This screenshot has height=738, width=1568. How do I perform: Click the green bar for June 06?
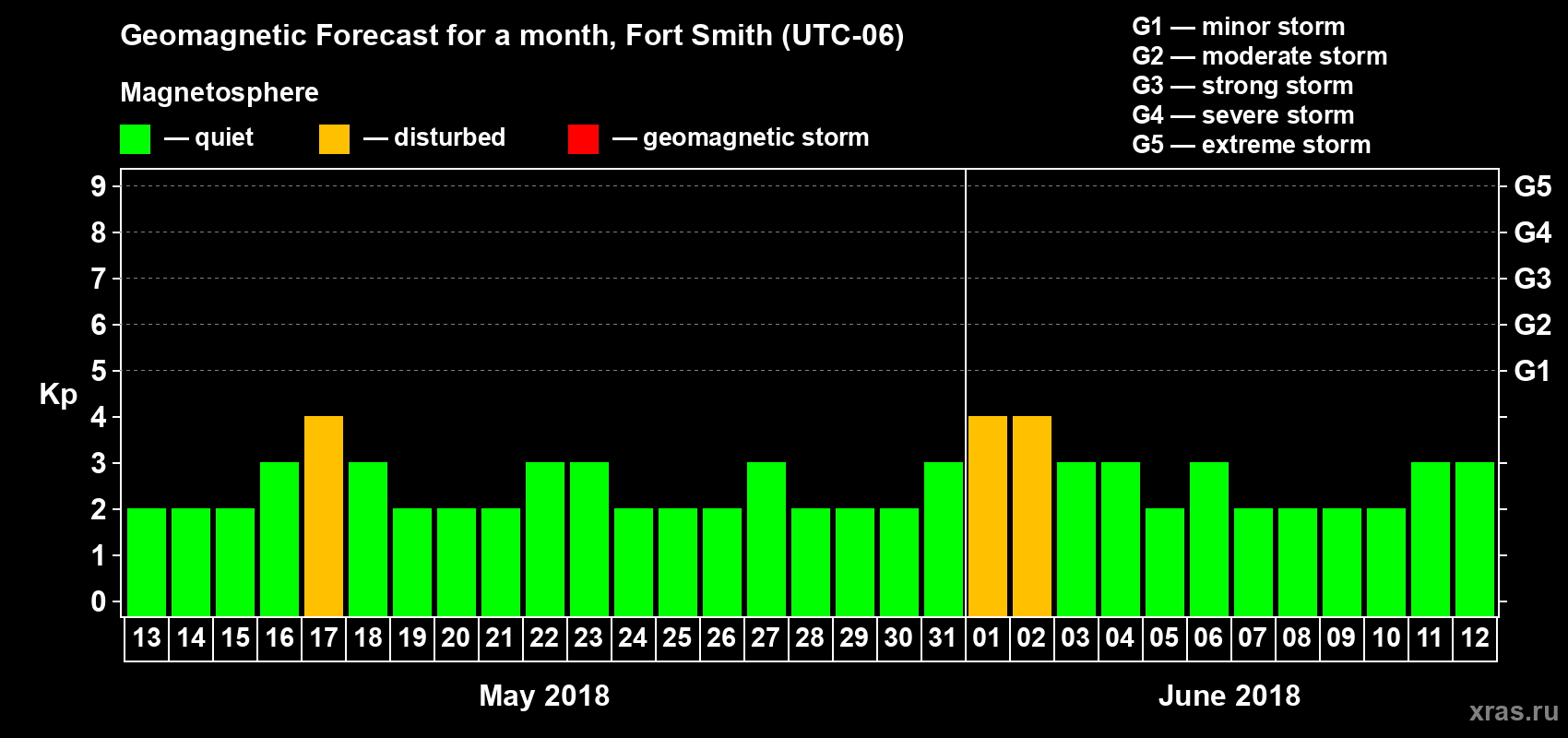pos(1209,539)
